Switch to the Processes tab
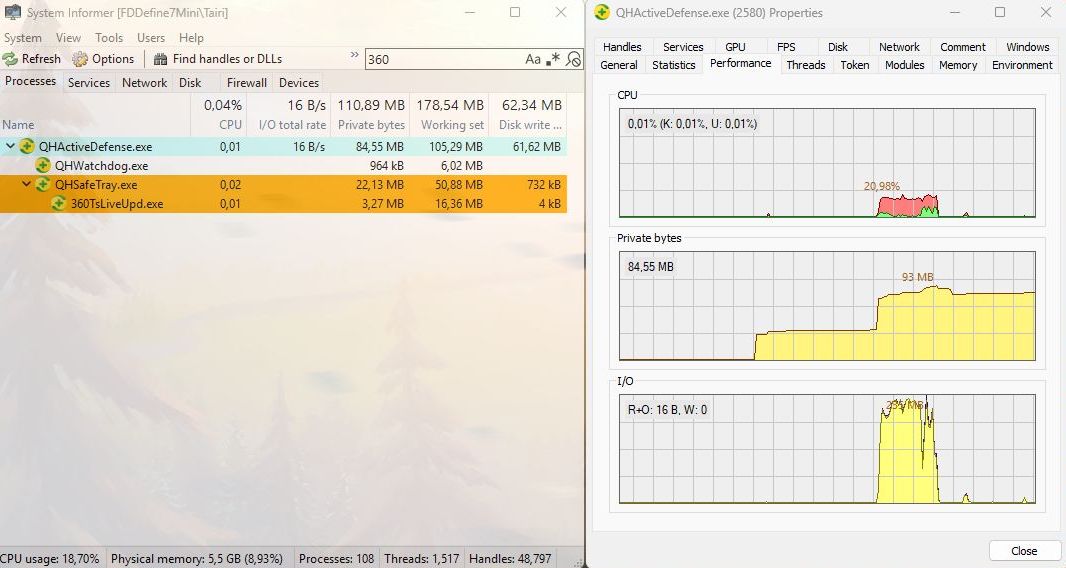This screenshot has height=568, width=1066. [31, 81]
